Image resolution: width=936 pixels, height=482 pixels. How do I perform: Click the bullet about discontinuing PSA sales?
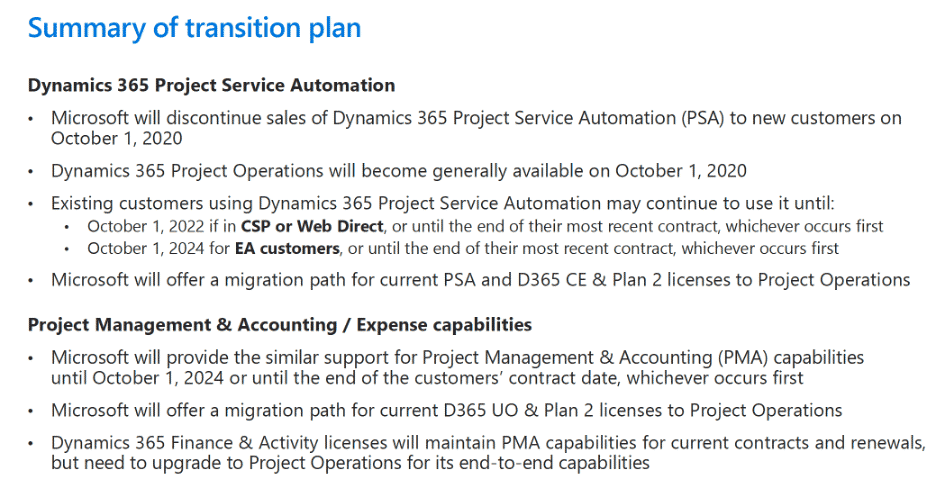[x=476, y=128]
